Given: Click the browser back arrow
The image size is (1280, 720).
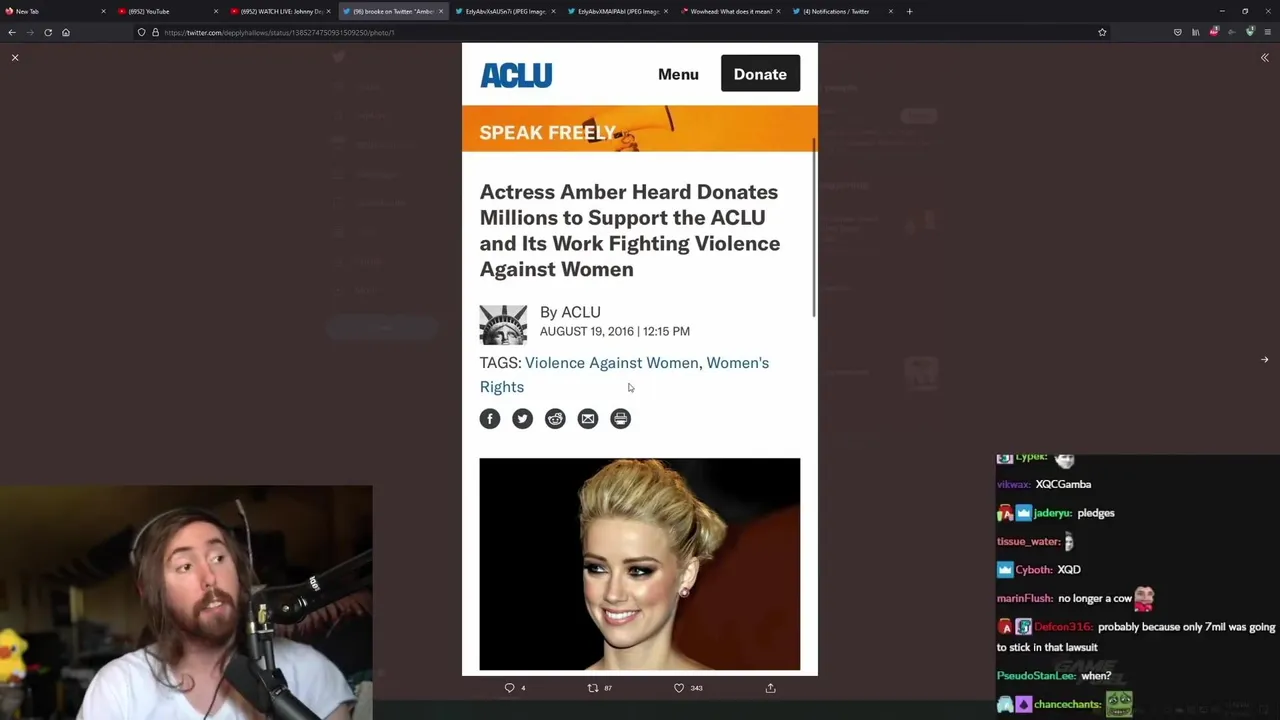Looking at the screenshot, I should click(12, 32).
